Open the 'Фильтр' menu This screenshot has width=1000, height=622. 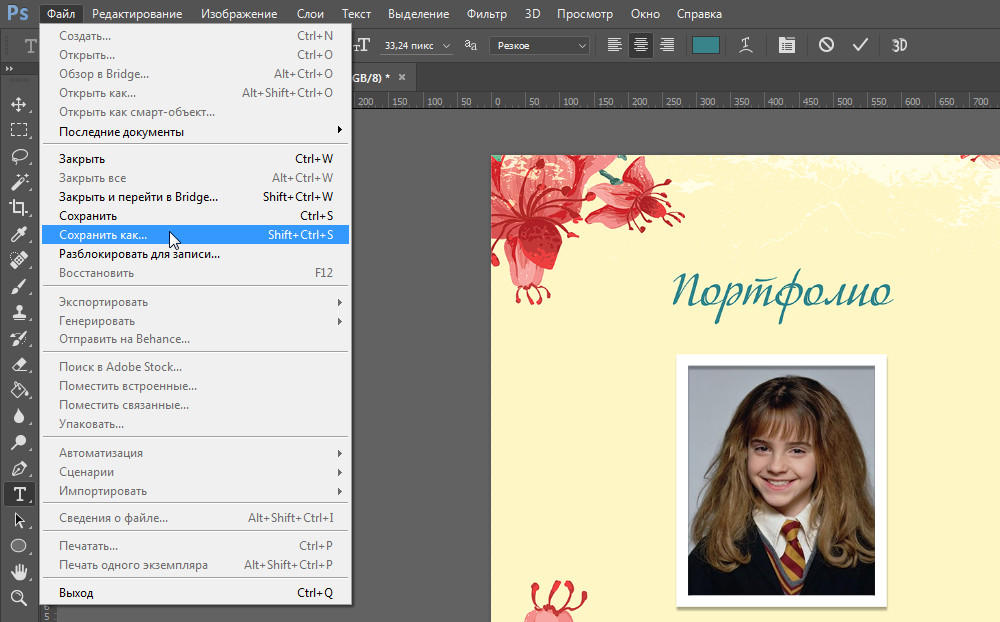point(487,14)
